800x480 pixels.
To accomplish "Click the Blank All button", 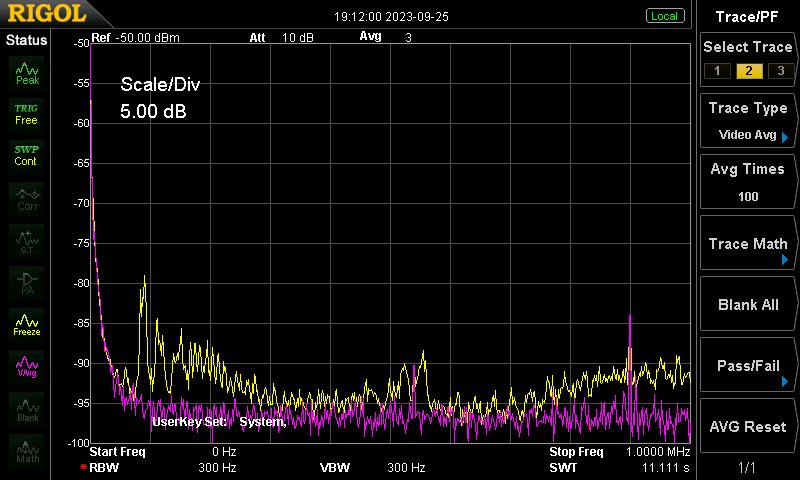I will click(747, 305).
